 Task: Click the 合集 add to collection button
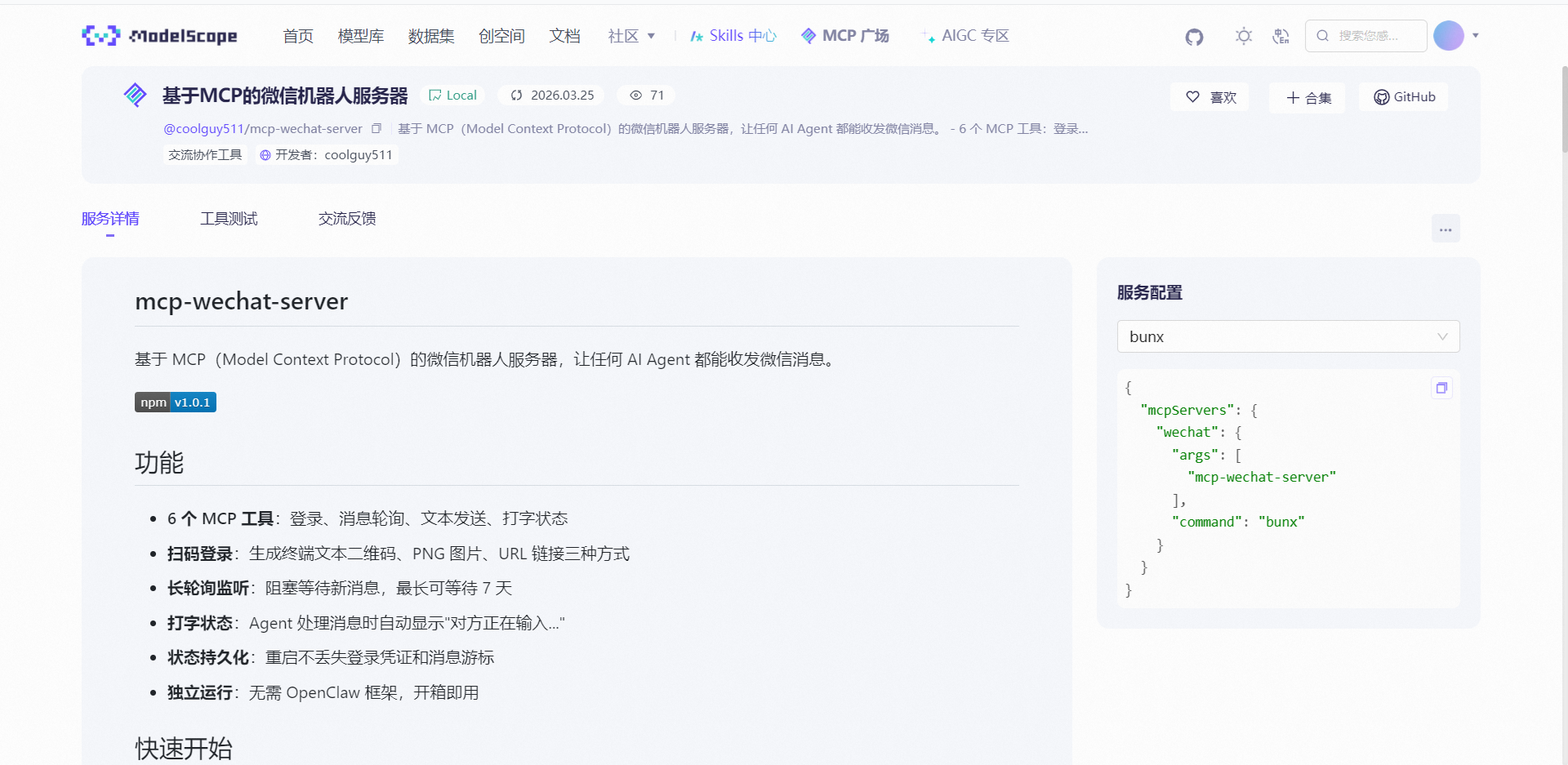[x=1307, y=98]
